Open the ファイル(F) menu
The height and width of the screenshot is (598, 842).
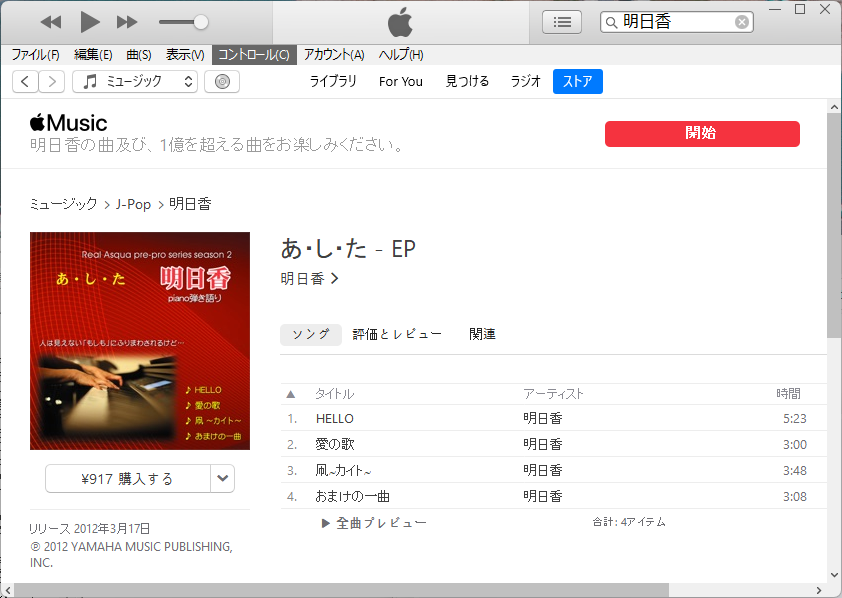(x=35, y=55)
